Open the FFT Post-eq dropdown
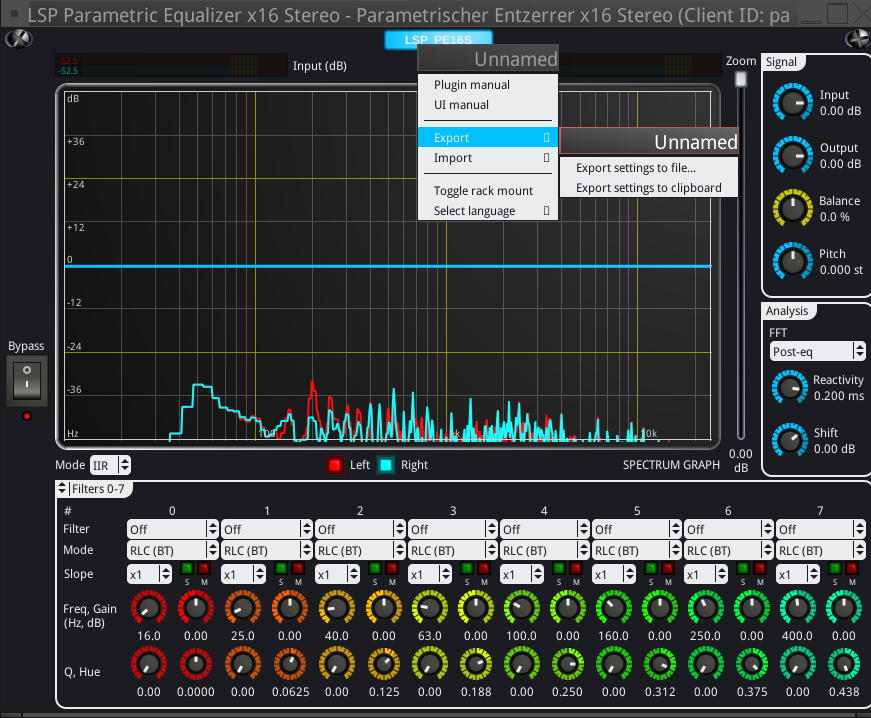The width and height of the screenshot is (871, 718). tap(817, 351)
